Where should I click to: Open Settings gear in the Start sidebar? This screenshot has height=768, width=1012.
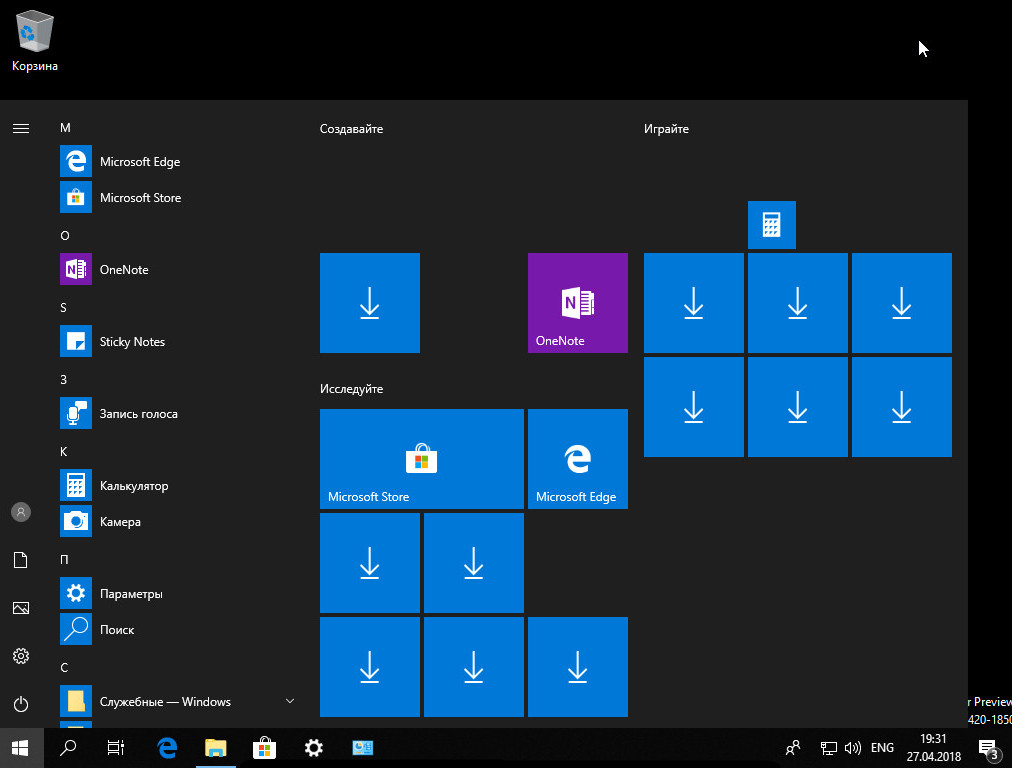coord(21,656)
